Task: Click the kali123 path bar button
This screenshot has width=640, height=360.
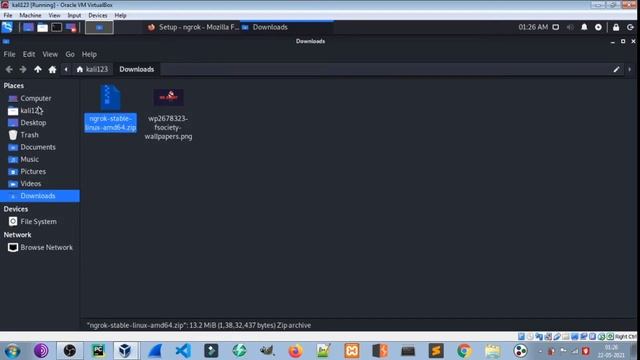Action: pyautogui.click(x=92, y=69)
